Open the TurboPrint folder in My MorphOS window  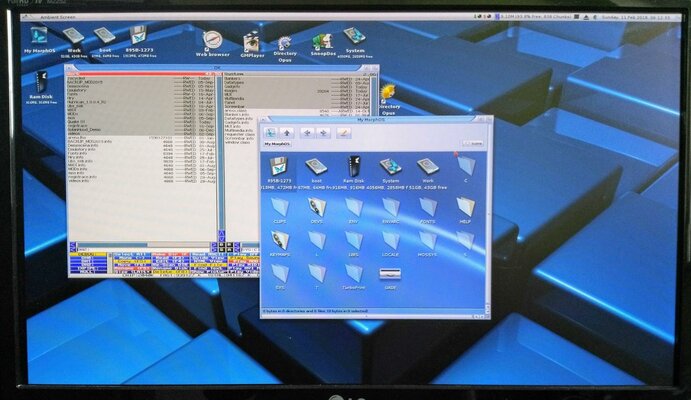click(353, 273)
